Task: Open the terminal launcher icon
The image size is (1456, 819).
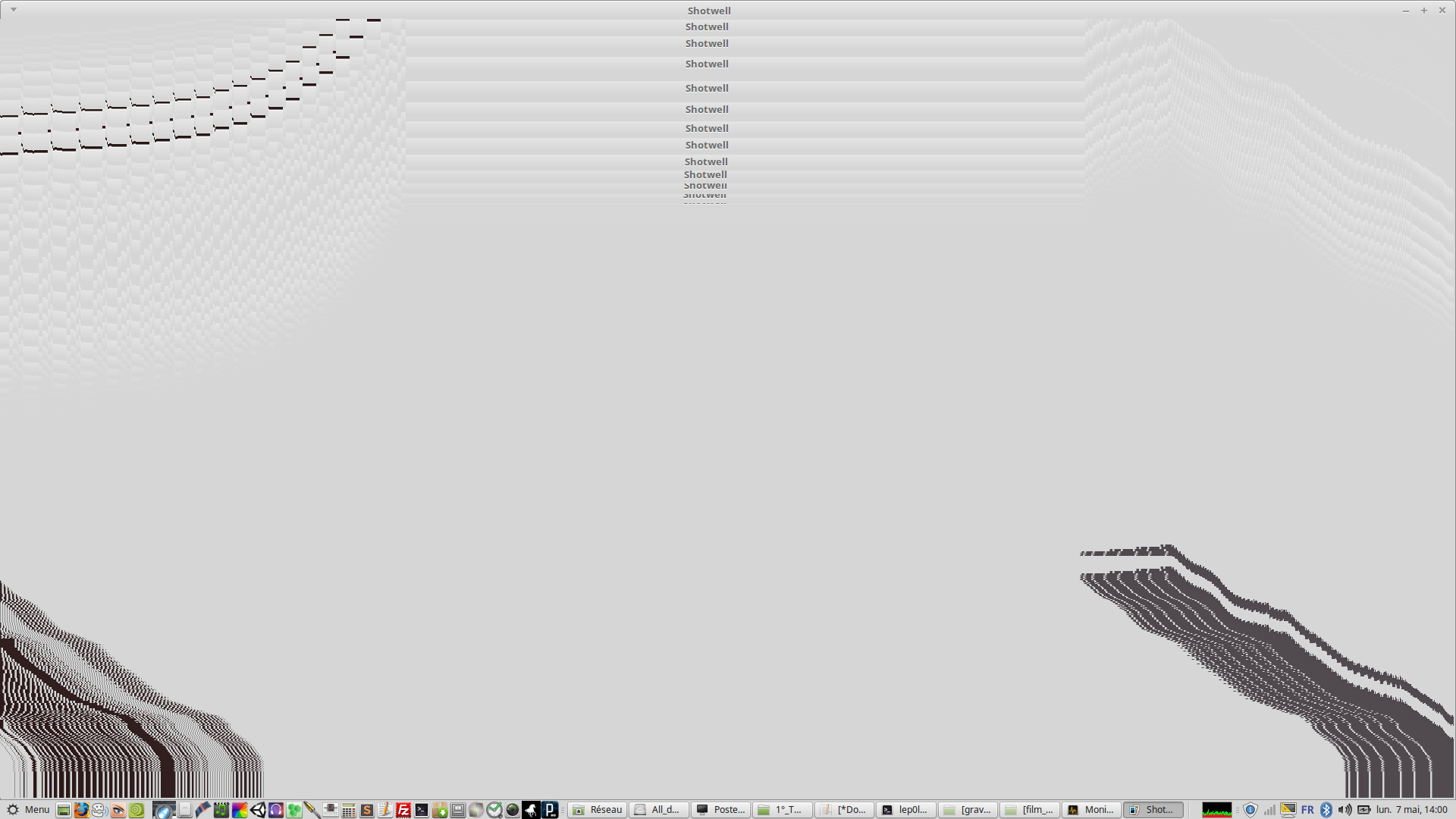Action: click(422, 810)
